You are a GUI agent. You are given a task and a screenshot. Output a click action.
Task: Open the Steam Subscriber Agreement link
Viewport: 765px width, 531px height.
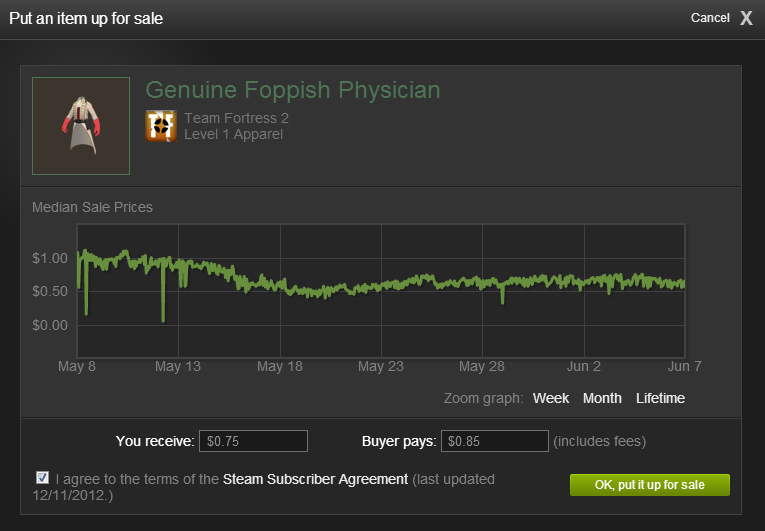click(x=315, y=479)
